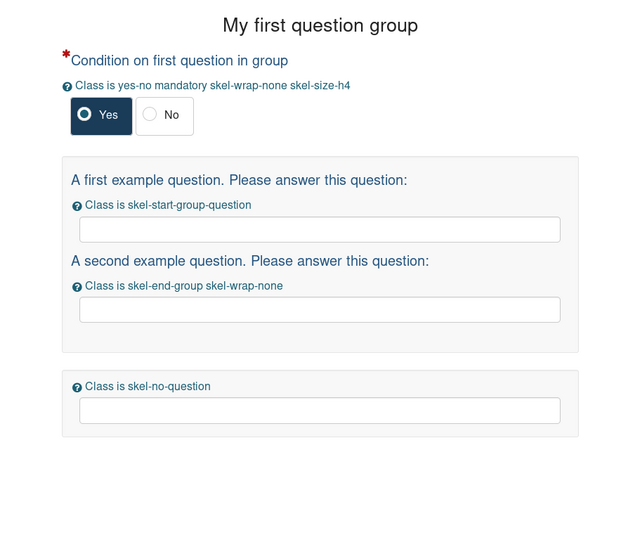Select the Yes radio button

pos(84,114)
